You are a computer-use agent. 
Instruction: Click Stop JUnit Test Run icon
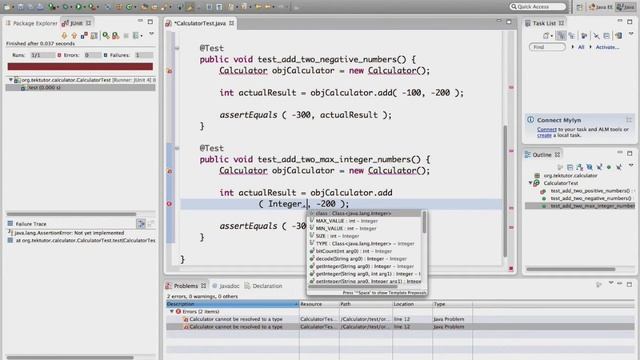point(126,36)
